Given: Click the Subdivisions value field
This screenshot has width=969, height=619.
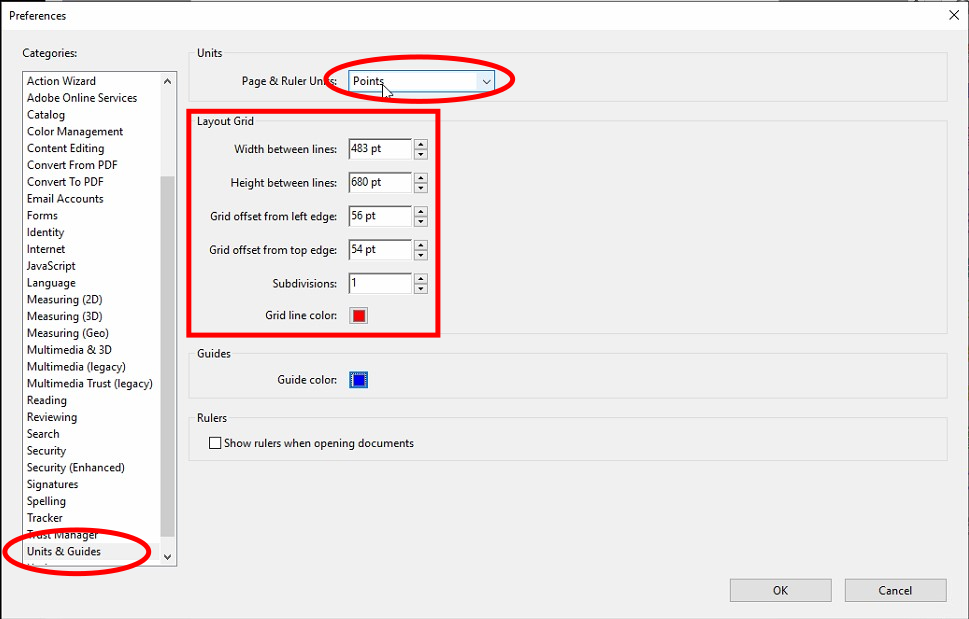Looking at the screenshot, I should click(x=379, y=283).
